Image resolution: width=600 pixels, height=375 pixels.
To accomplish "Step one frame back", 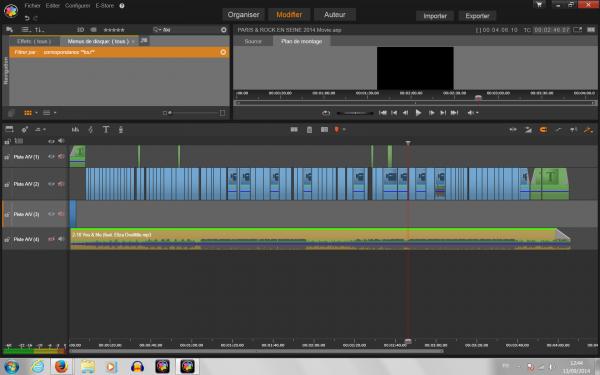I will 405,113.
